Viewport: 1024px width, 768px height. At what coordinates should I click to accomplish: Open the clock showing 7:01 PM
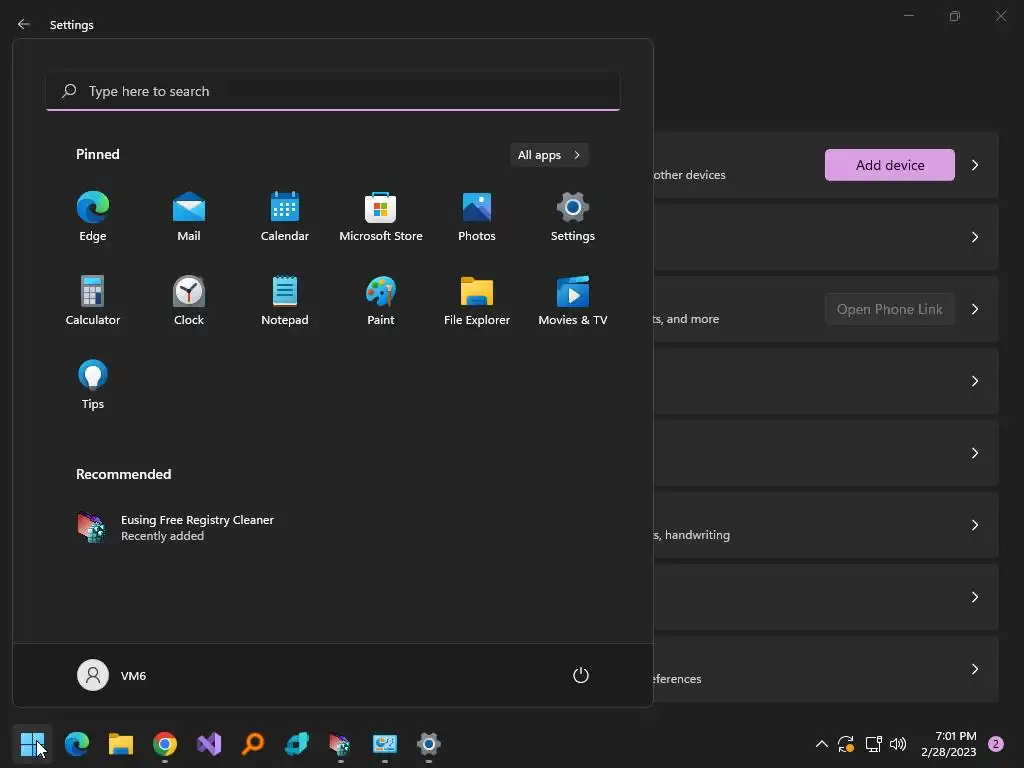point(949,744)
